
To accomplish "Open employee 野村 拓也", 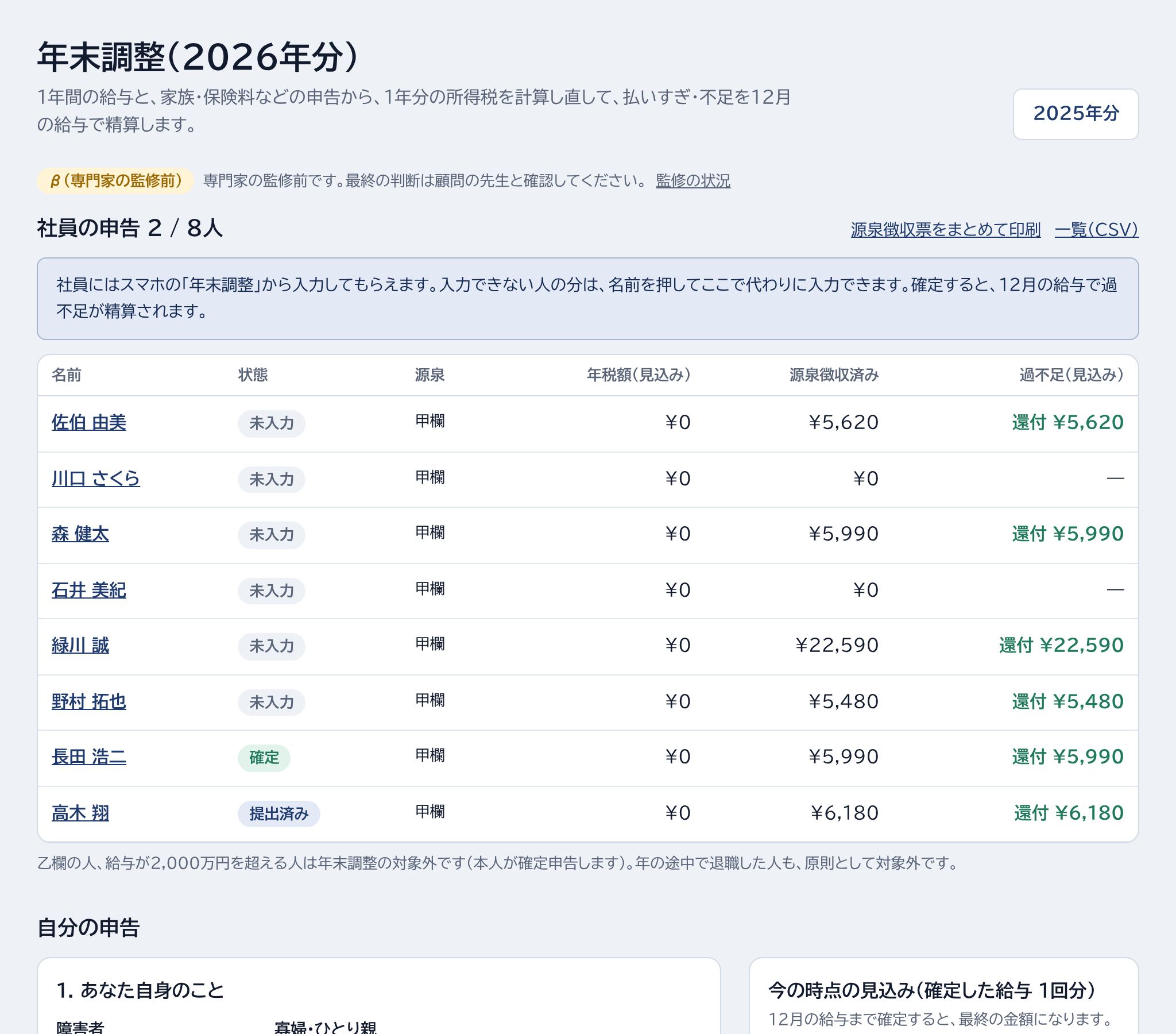I will pyautogui.click(x=89, y=701).
